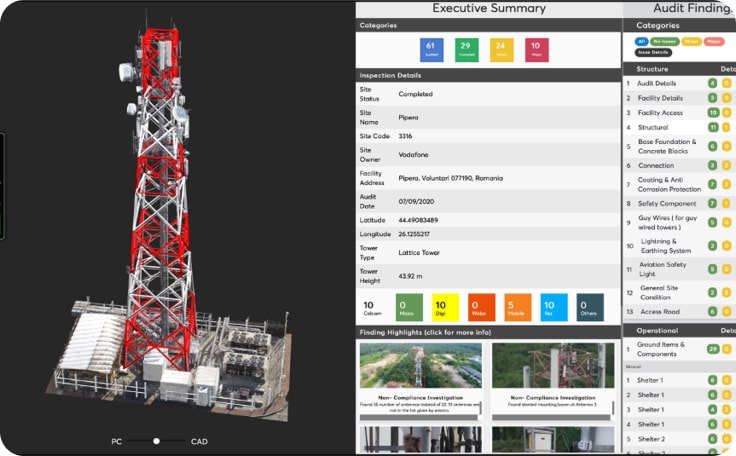
Task: Select the yellow 24 Minor category tile
Action: pyautogui.click(x=500, y=50)
